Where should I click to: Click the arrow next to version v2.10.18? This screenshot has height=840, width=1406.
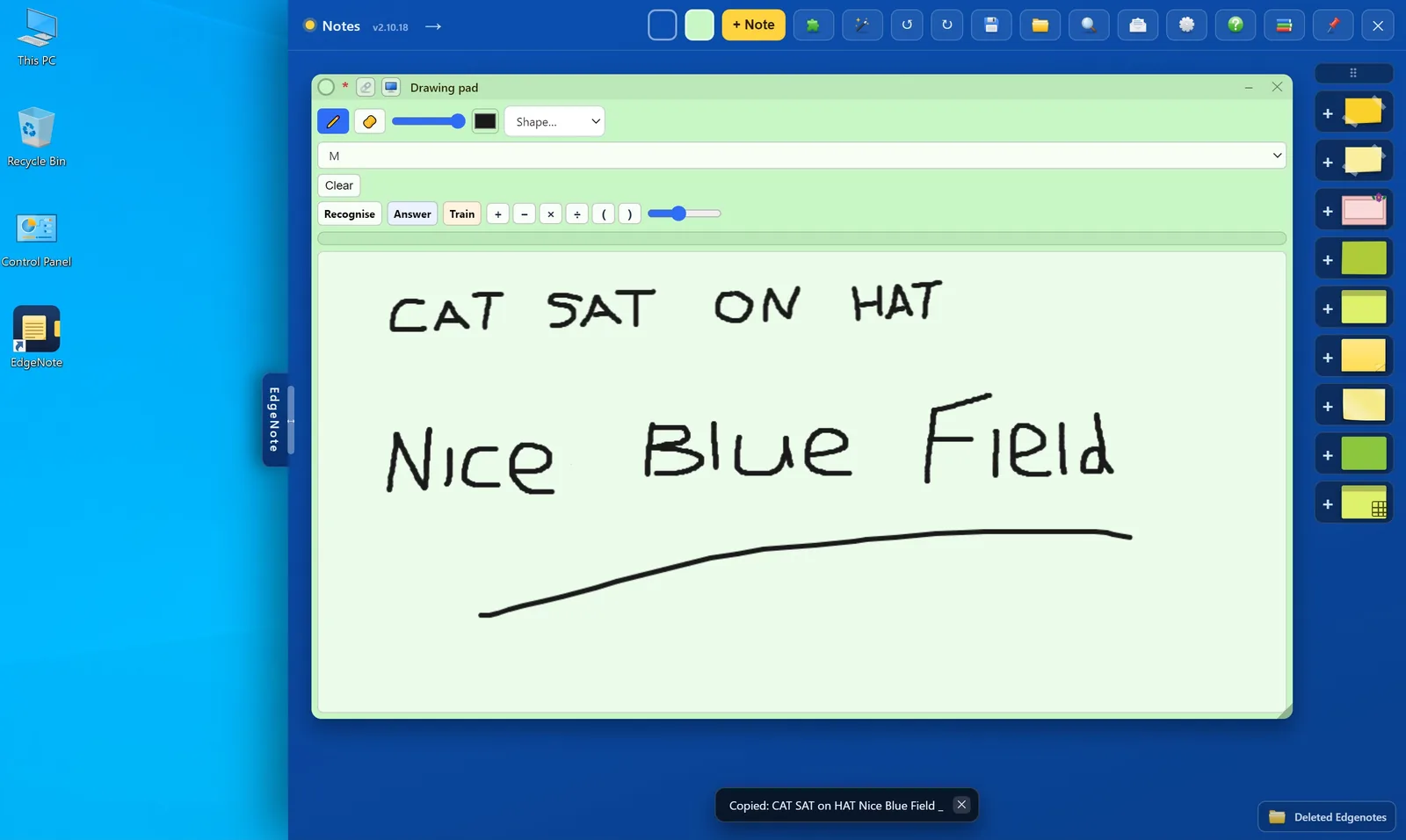point(433,26)
